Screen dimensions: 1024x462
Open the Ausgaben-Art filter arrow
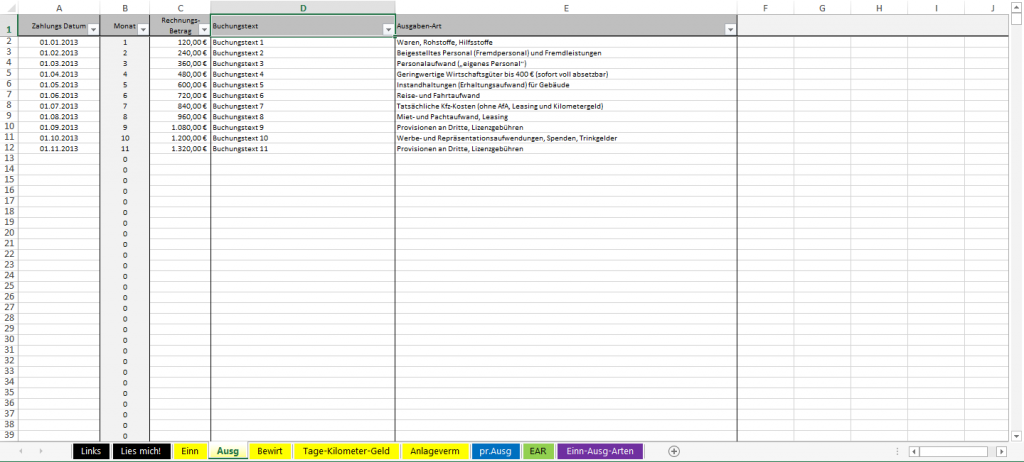(730, 29)
